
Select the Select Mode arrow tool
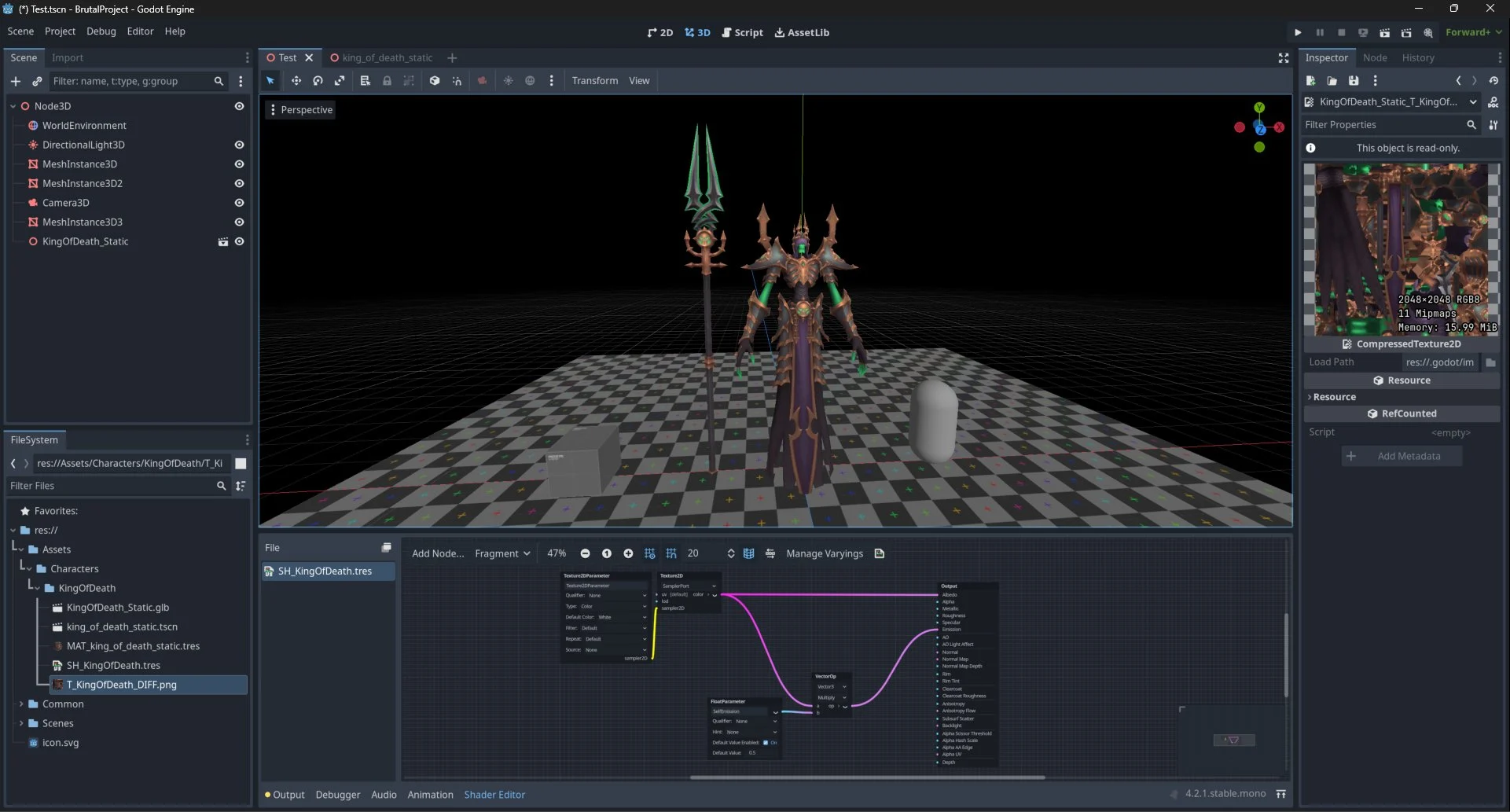point(270,81)
